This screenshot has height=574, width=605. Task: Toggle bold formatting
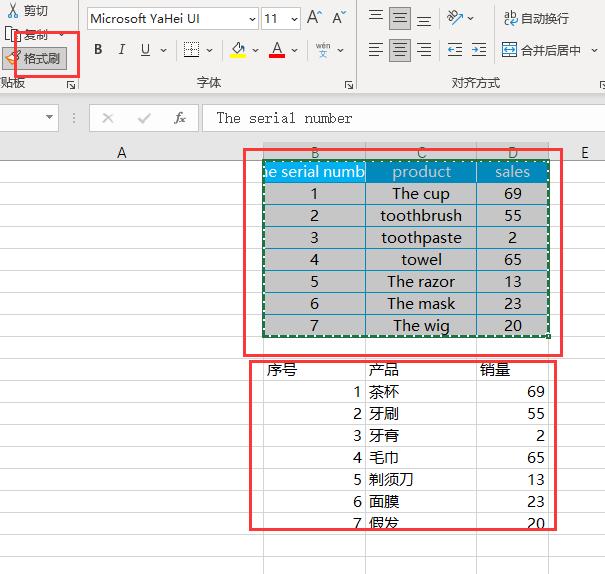[x=98, y=50]
